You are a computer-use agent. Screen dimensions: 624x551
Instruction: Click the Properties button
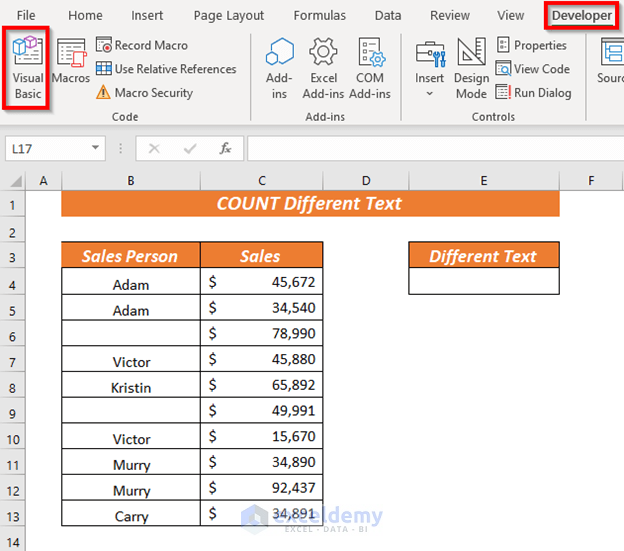531,45
